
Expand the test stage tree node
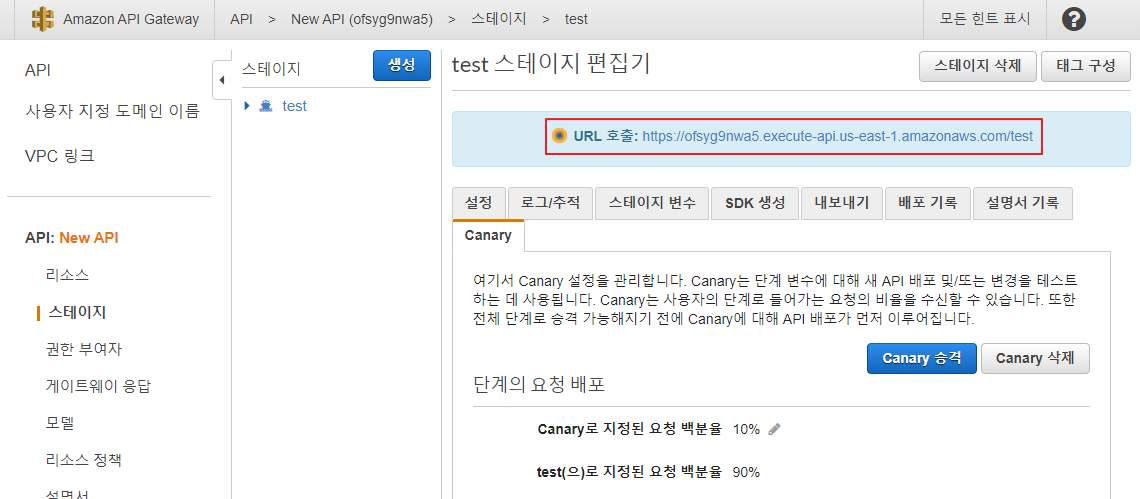pyautogui.click(x=247, y=106)
